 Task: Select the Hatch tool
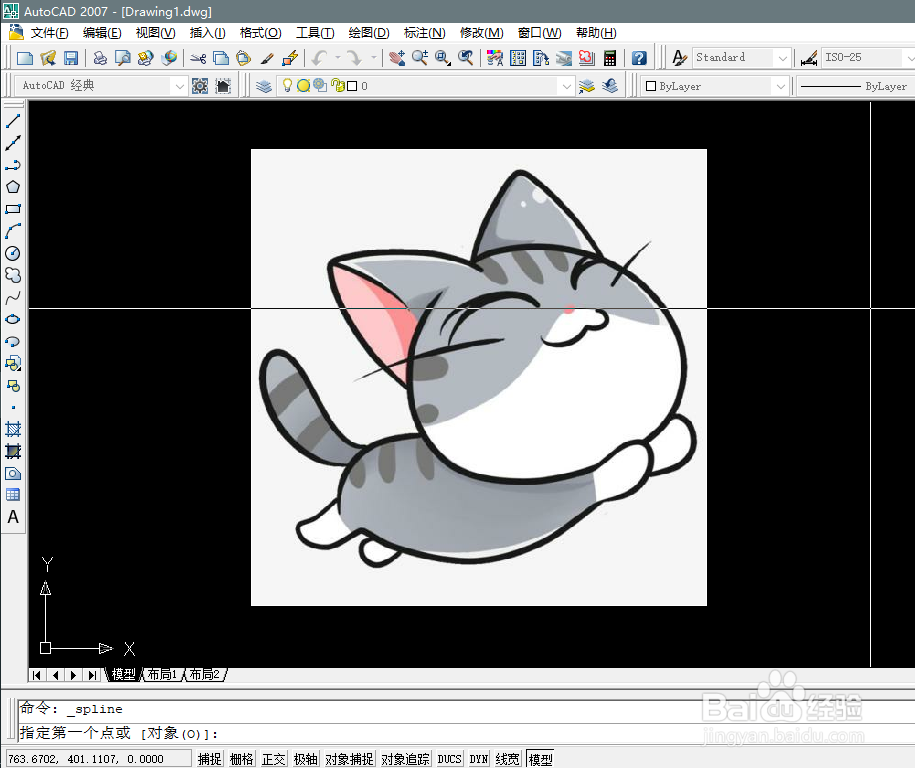tap(13, 430)
